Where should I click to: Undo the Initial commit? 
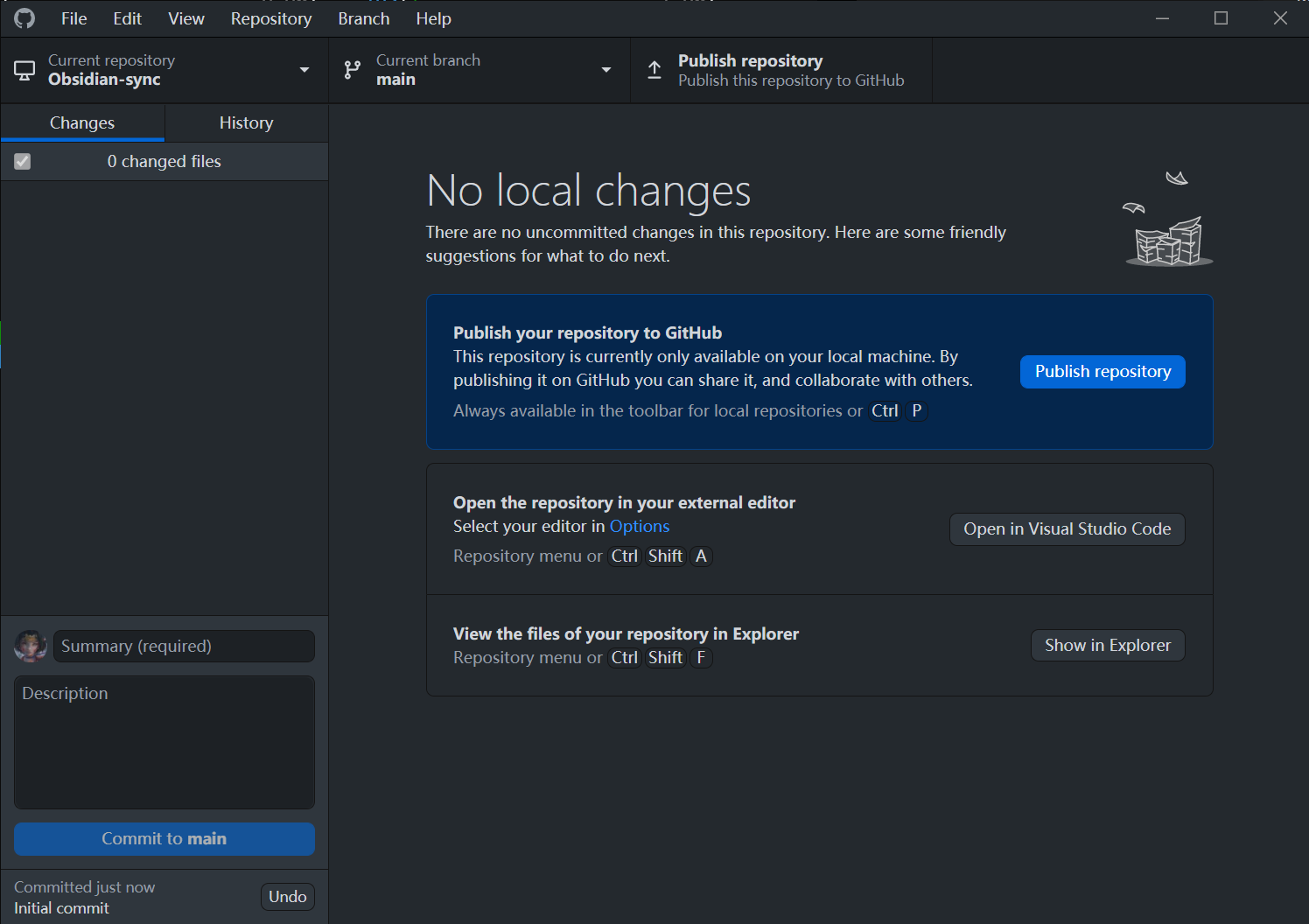click(288, 897)
